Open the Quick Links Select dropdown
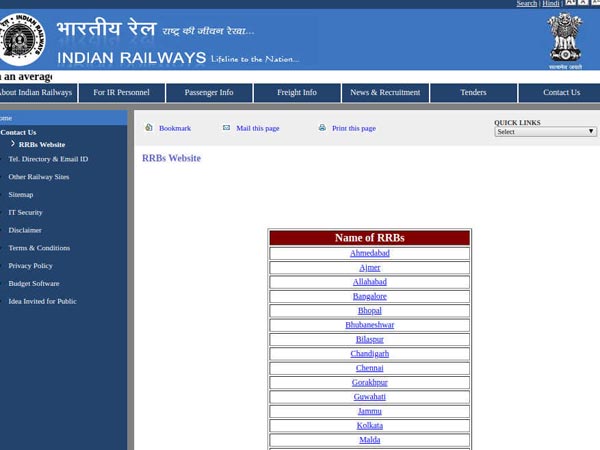 [545, 132]
